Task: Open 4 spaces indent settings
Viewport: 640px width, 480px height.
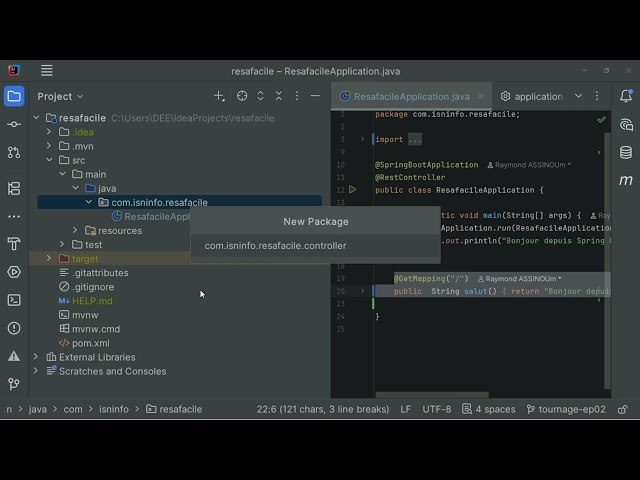Action: [489, 409]
